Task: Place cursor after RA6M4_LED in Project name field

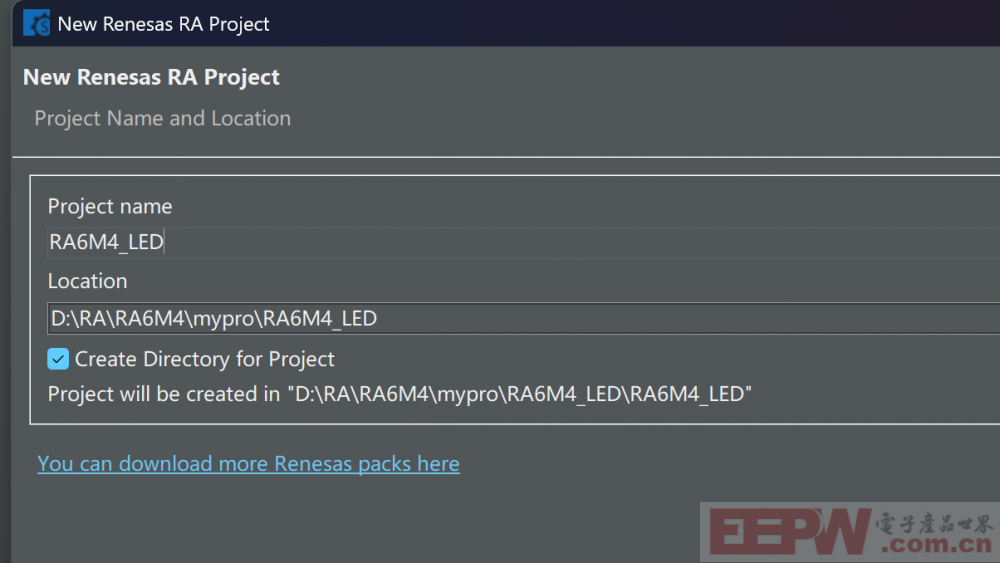Action: click(165, 242)
